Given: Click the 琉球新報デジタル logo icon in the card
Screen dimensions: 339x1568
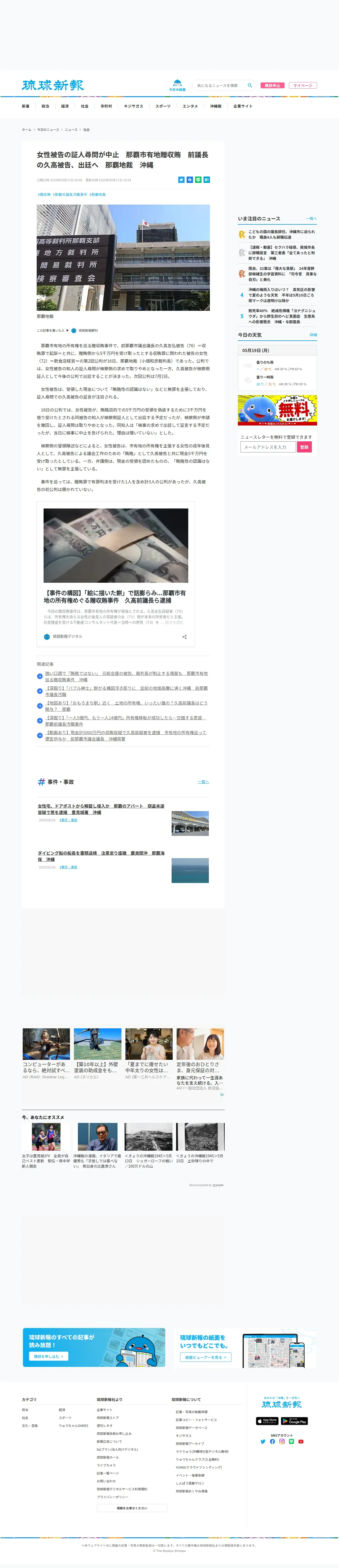Looking at the screenshot, I should (47, 636).
